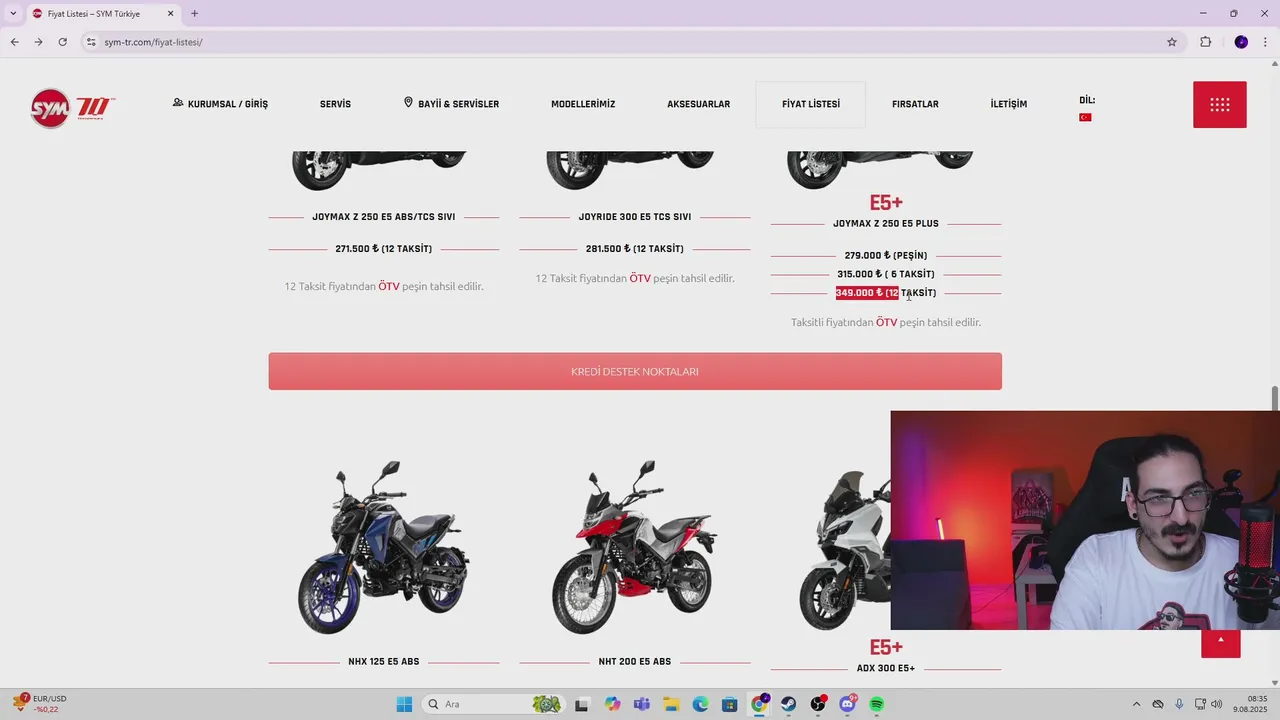Open a new tab with plus button
The width and height of the screenshot is (1280, 720).
(194, 14)
